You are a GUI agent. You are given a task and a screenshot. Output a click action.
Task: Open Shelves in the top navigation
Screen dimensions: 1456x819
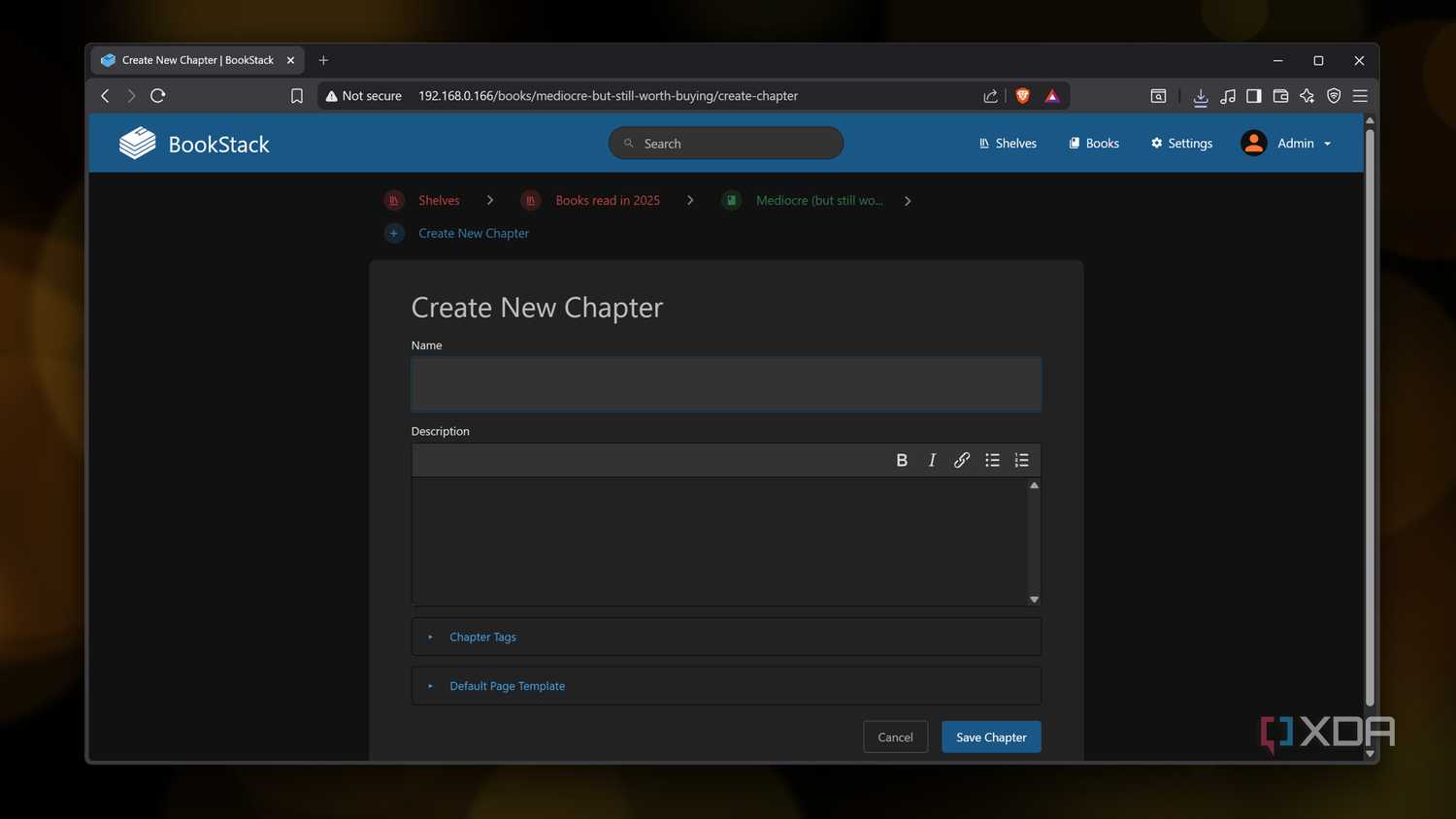(x=1008, y=144)
